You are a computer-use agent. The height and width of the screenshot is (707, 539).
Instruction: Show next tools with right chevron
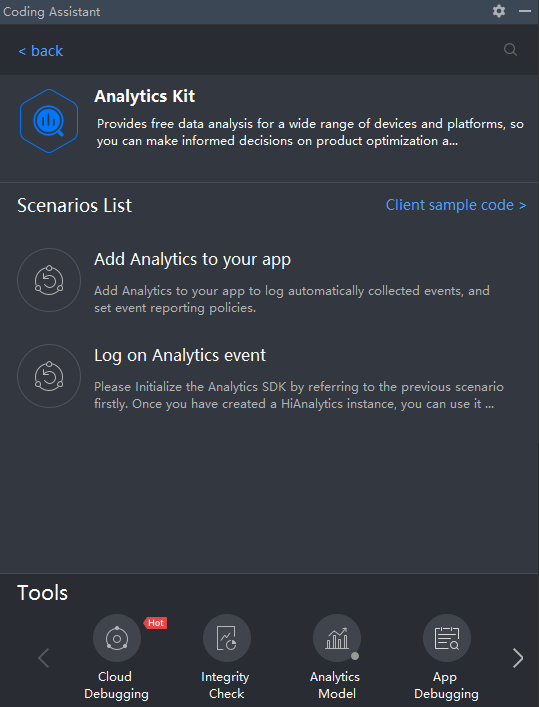click(518, 658)
